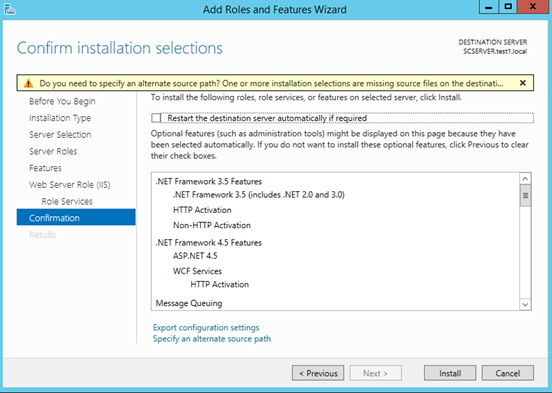Open the Role Services step

[67, 201]
